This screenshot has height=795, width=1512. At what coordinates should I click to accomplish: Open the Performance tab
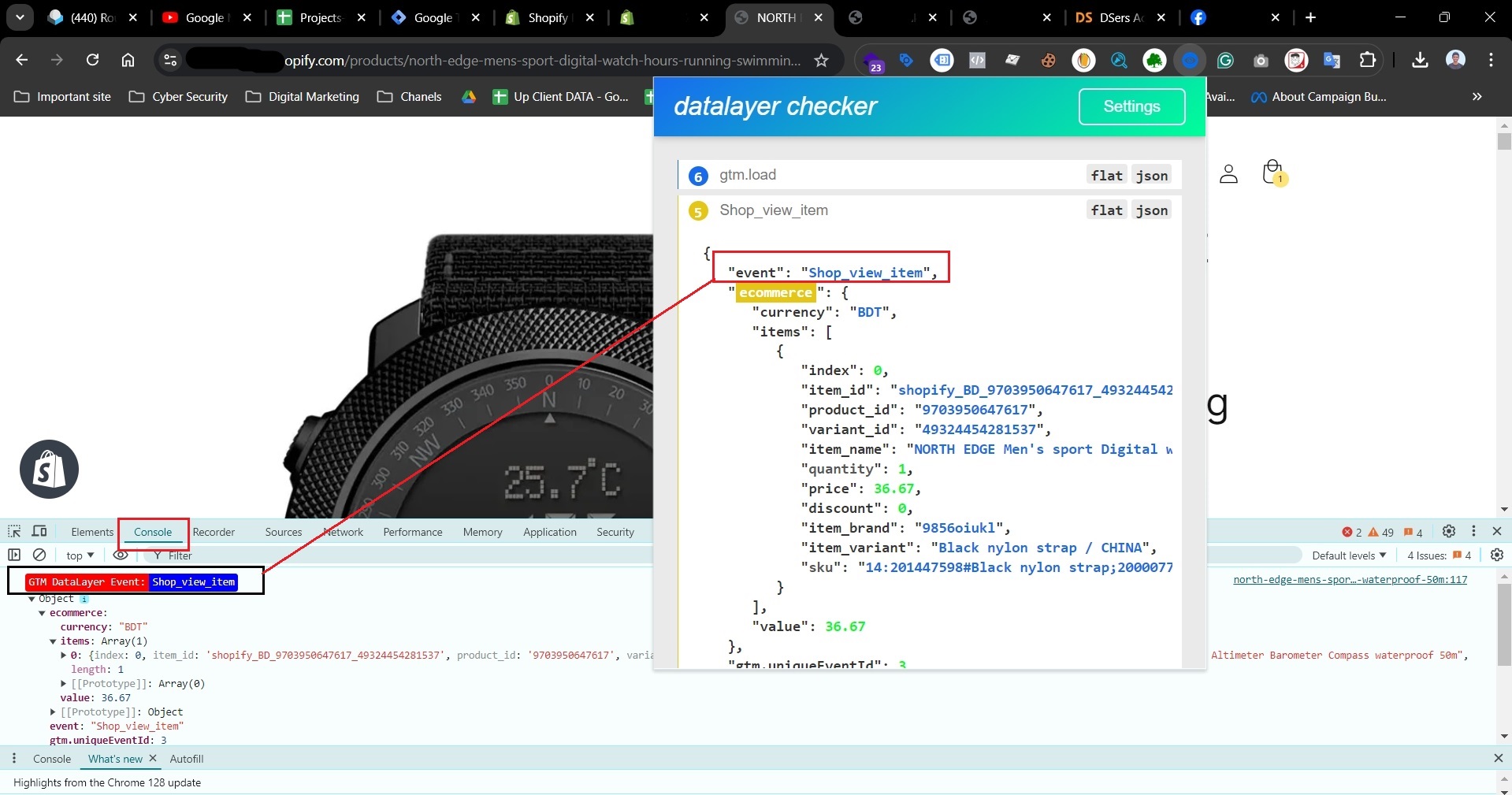pyautogui.click(x=413, y=532)
